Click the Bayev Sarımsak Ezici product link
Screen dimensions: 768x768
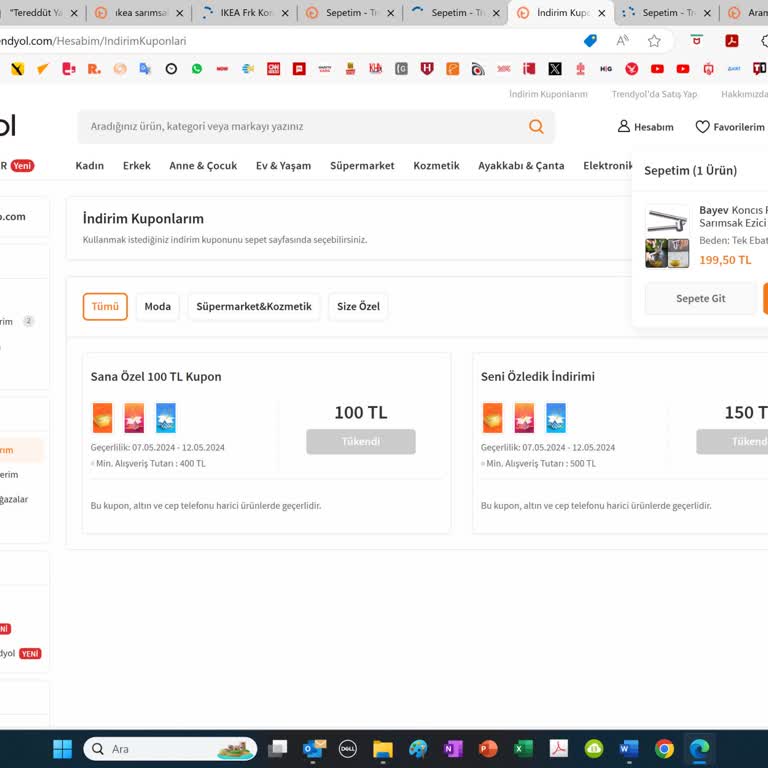click(733, 216)
